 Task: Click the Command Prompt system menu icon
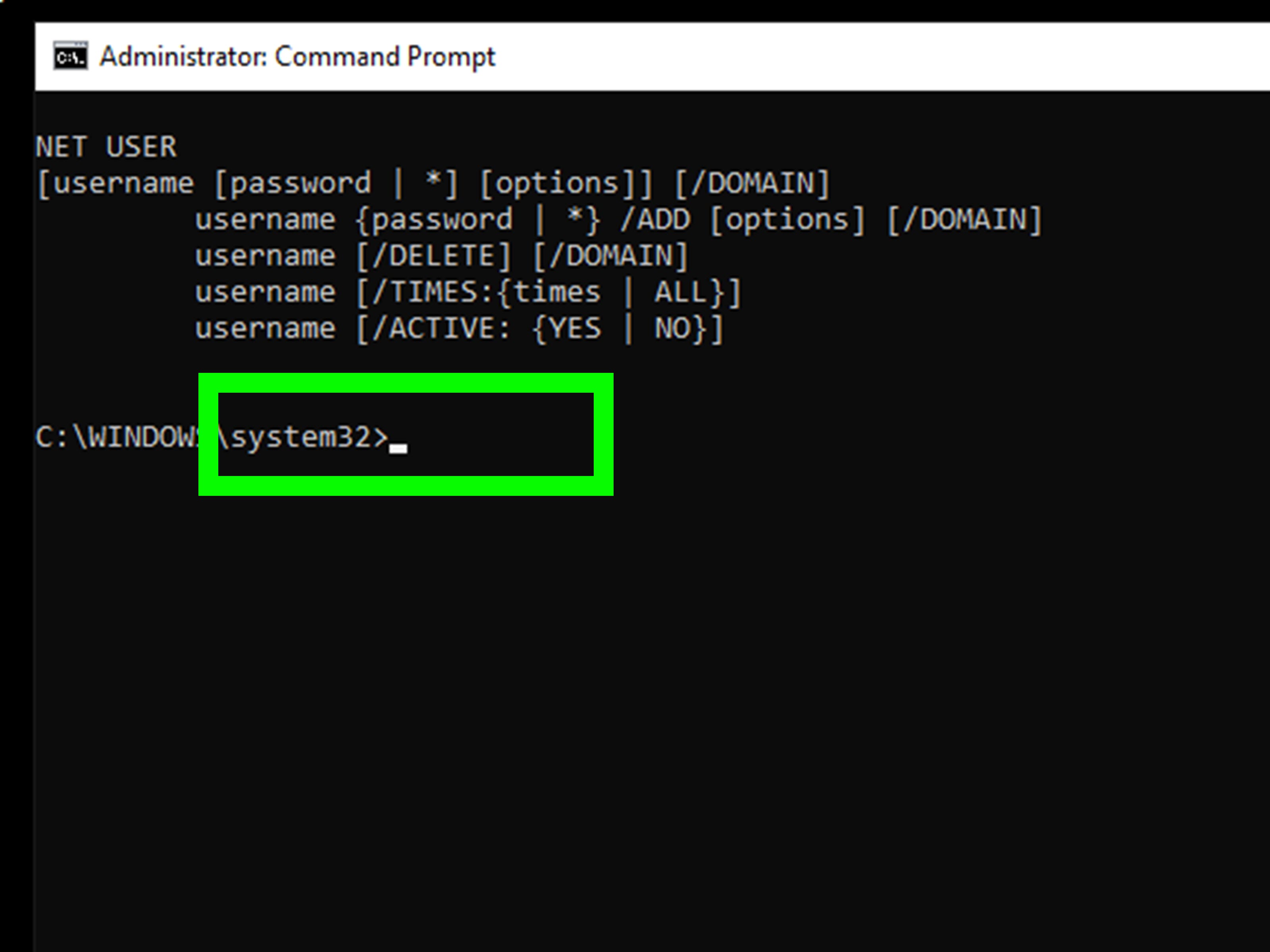point(71,56)
